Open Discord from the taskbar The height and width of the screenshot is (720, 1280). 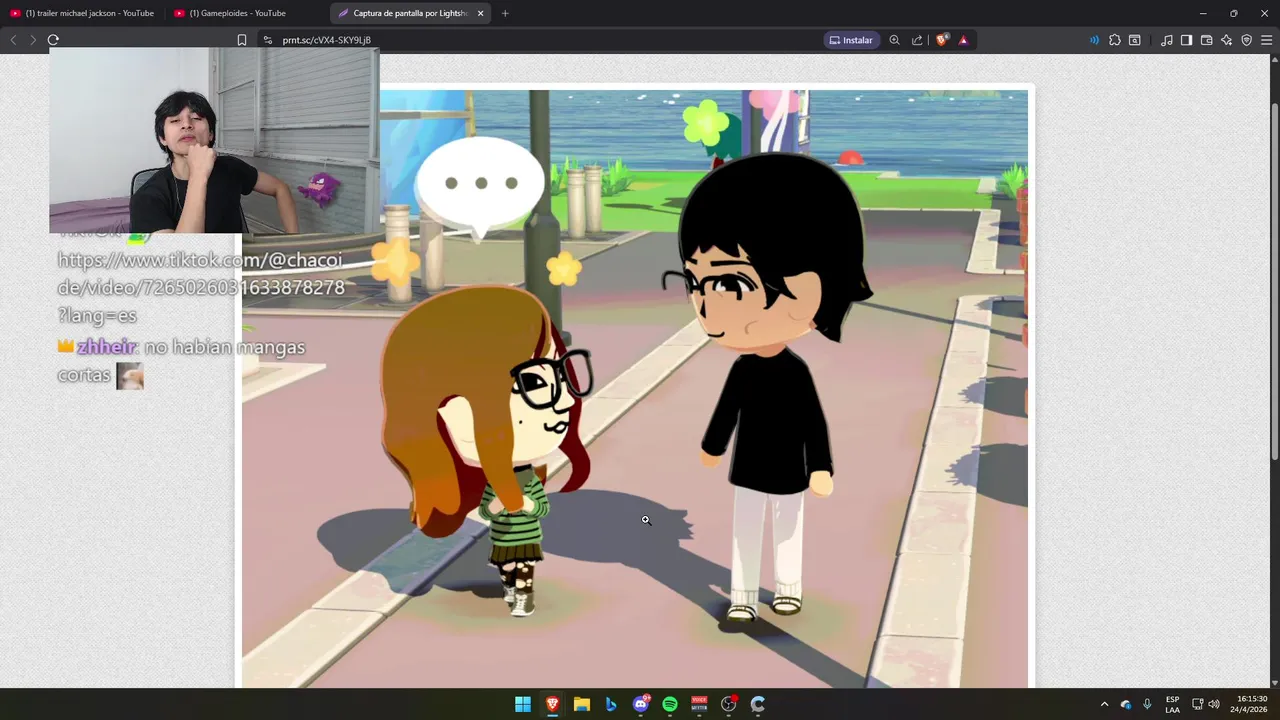pos(641,704)
